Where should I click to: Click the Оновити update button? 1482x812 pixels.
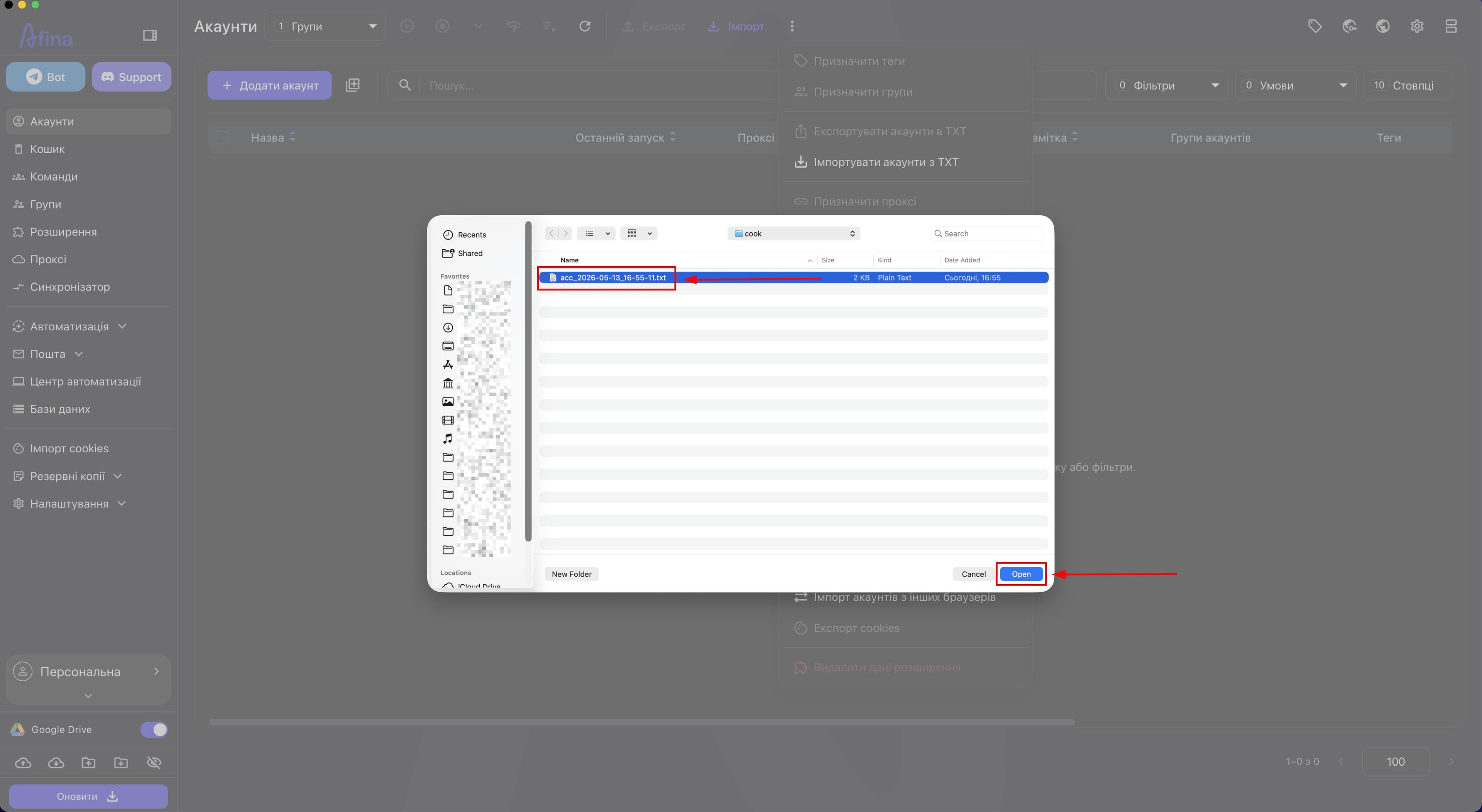(x=89, y=797)
